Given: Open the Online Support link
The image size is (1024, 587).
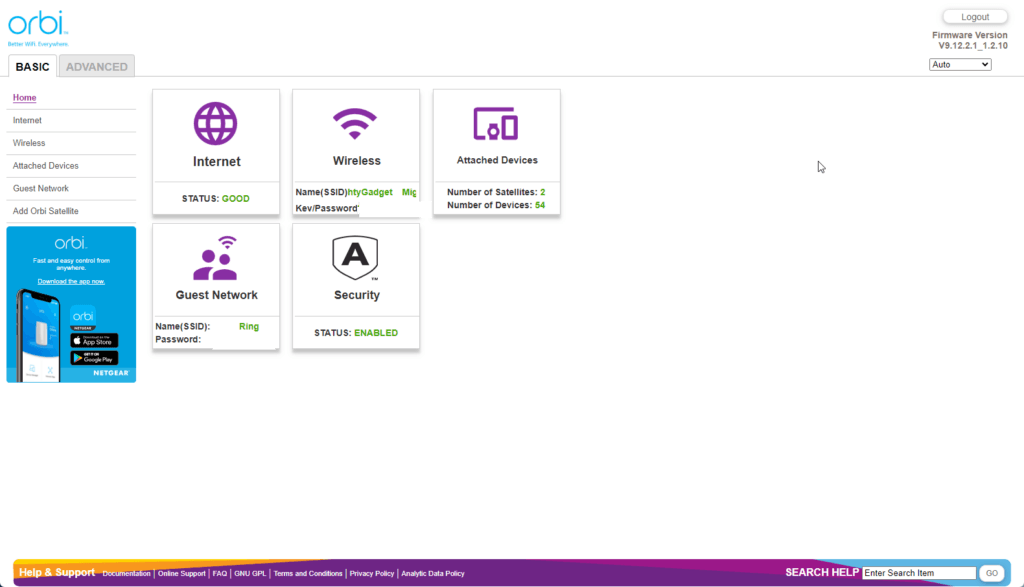Looking at the screenshot, I should click(x=182, y=574).
